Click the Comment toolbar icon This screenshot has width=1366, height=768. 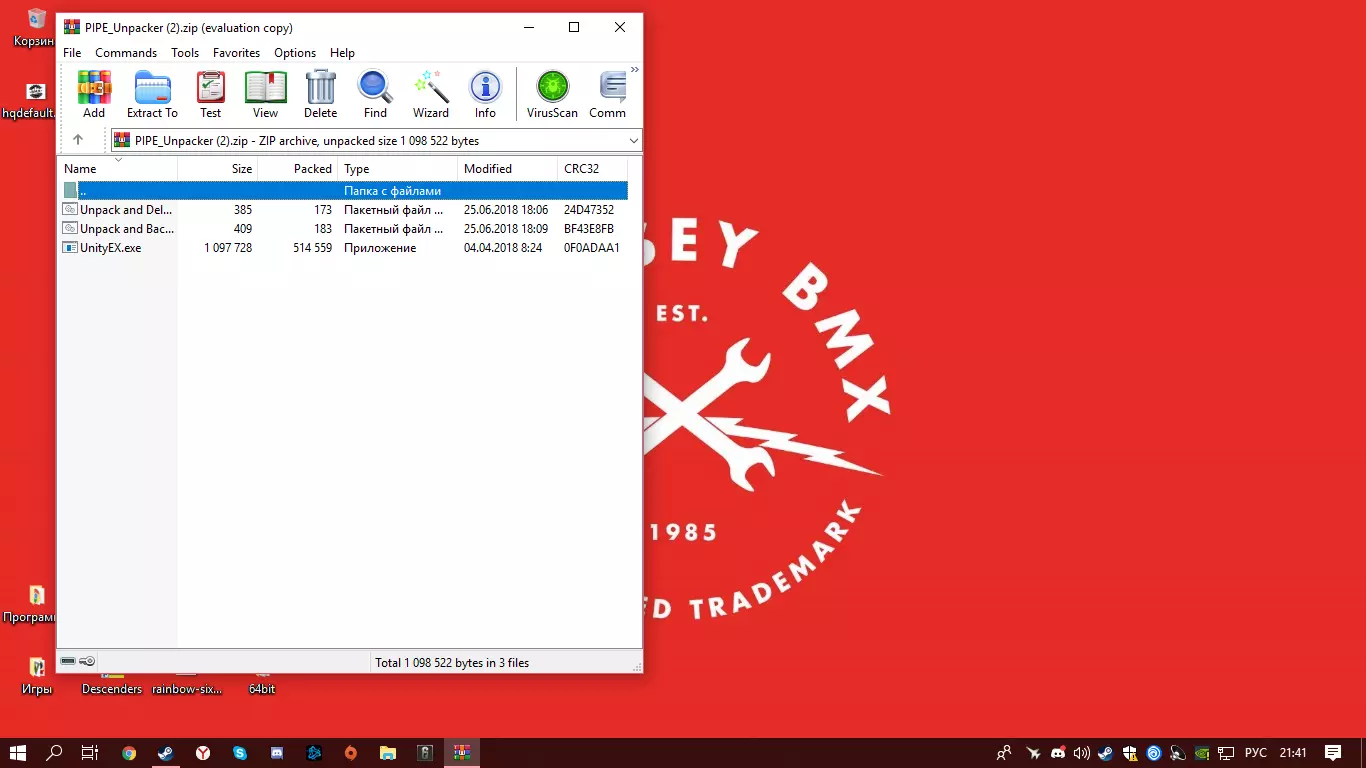click(608, 95)
